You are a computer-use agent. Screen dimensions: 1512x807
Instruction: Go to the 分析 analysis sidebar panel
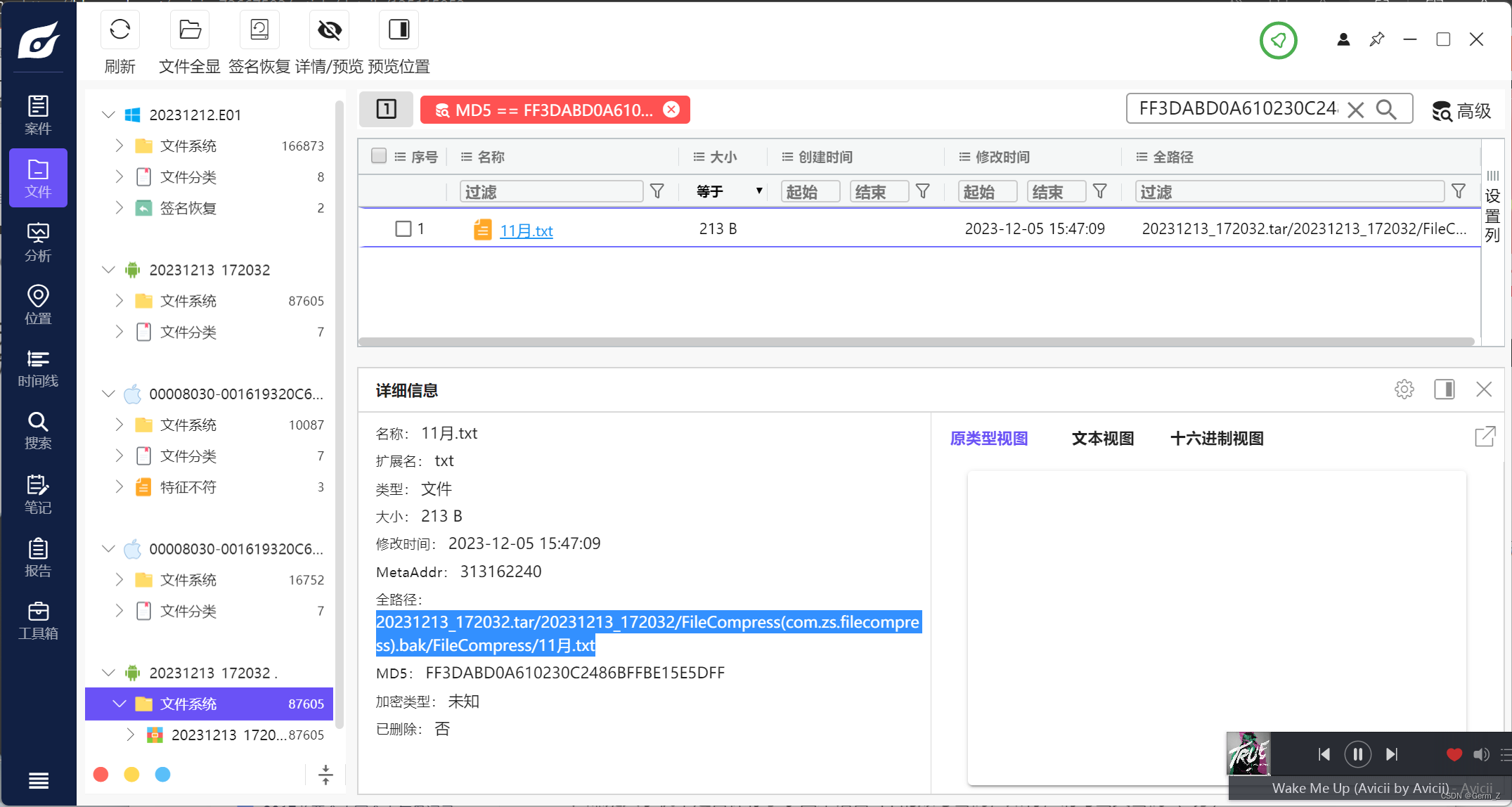tap(38, 243)
